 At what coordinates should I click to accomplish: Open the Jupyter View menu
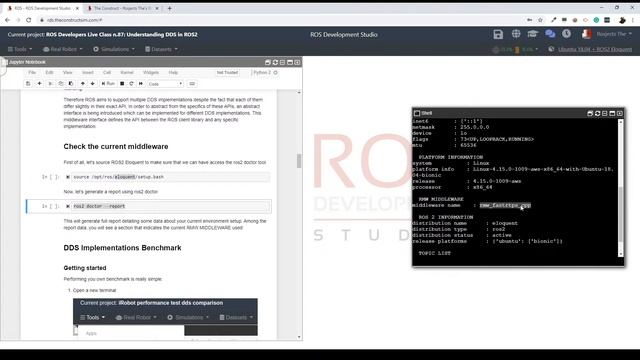tap(67, 72)
